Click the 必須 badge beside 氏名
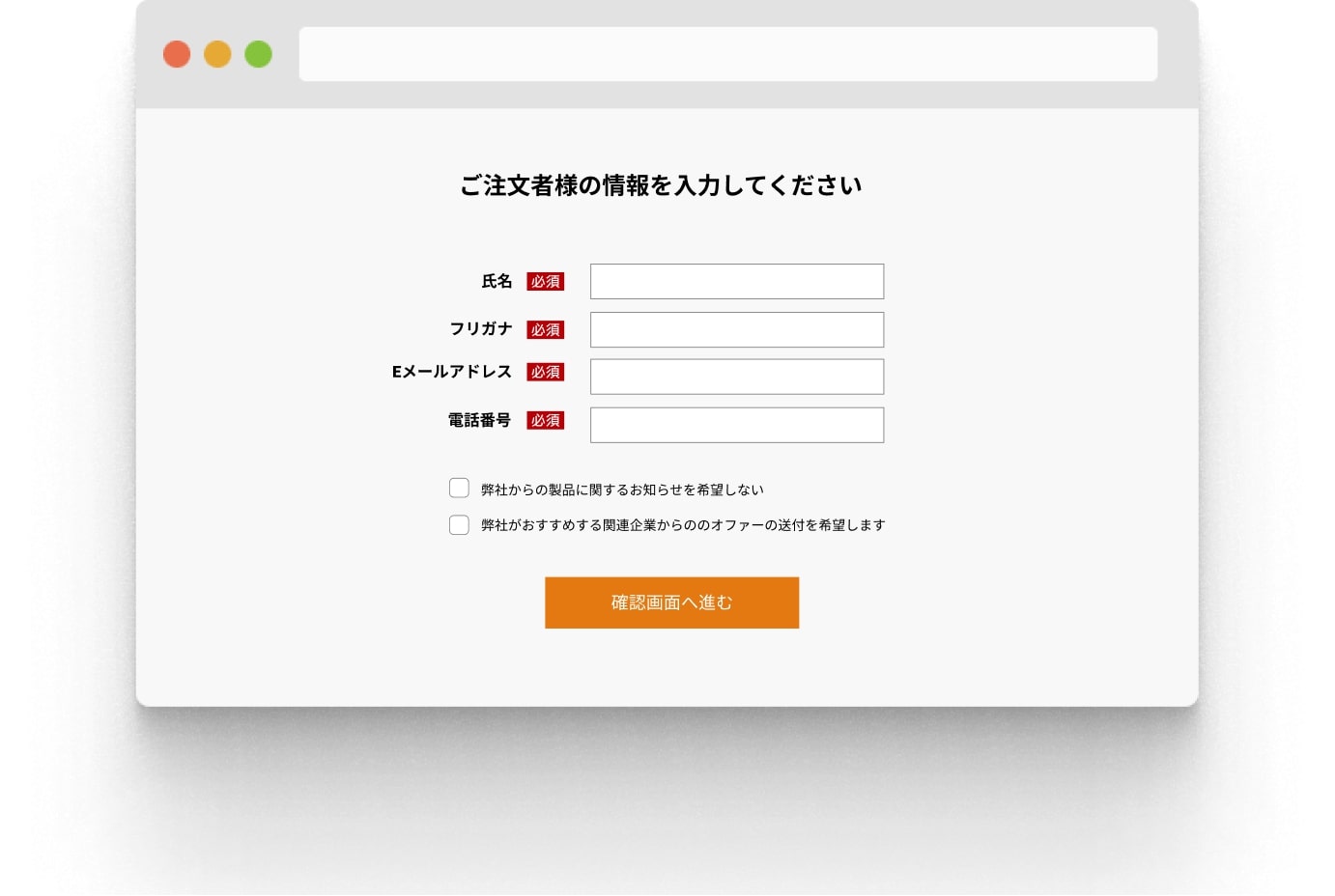The image size is (1335, 896). (545, 282)
